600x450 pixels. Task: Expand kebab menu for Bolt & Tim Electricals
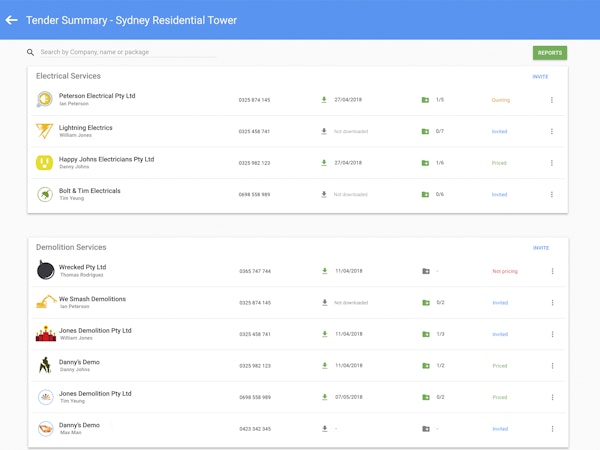pos(552,194)
